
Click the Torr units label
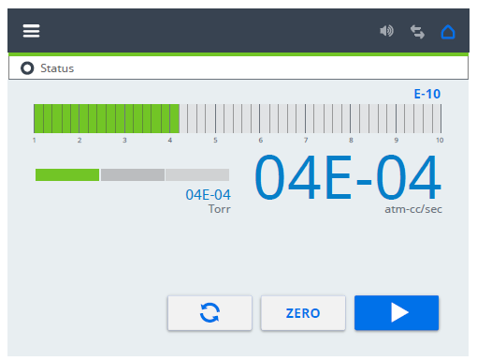219,209
